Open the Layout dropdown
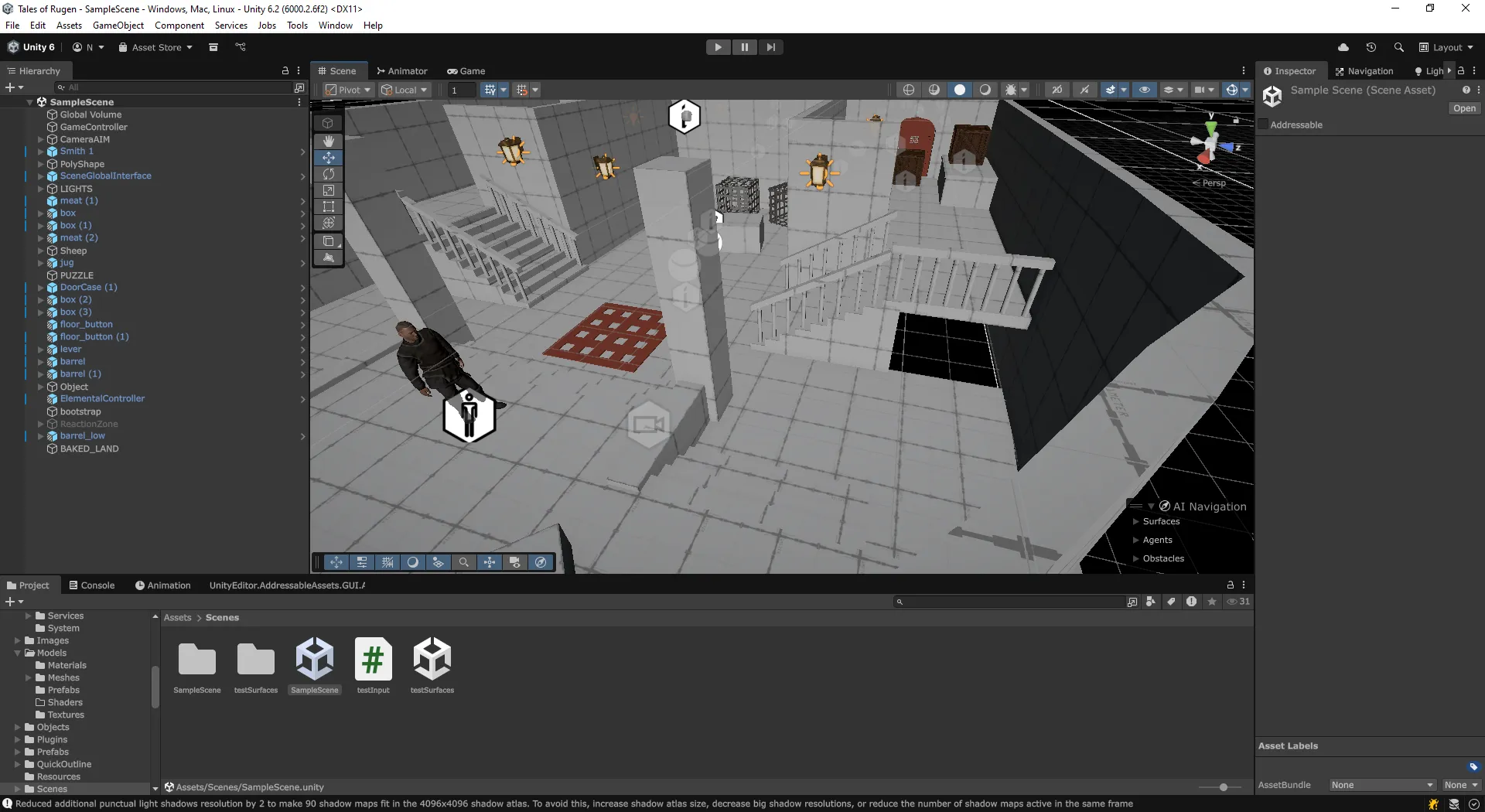 pyautogui.click(x=1446, y=47)
